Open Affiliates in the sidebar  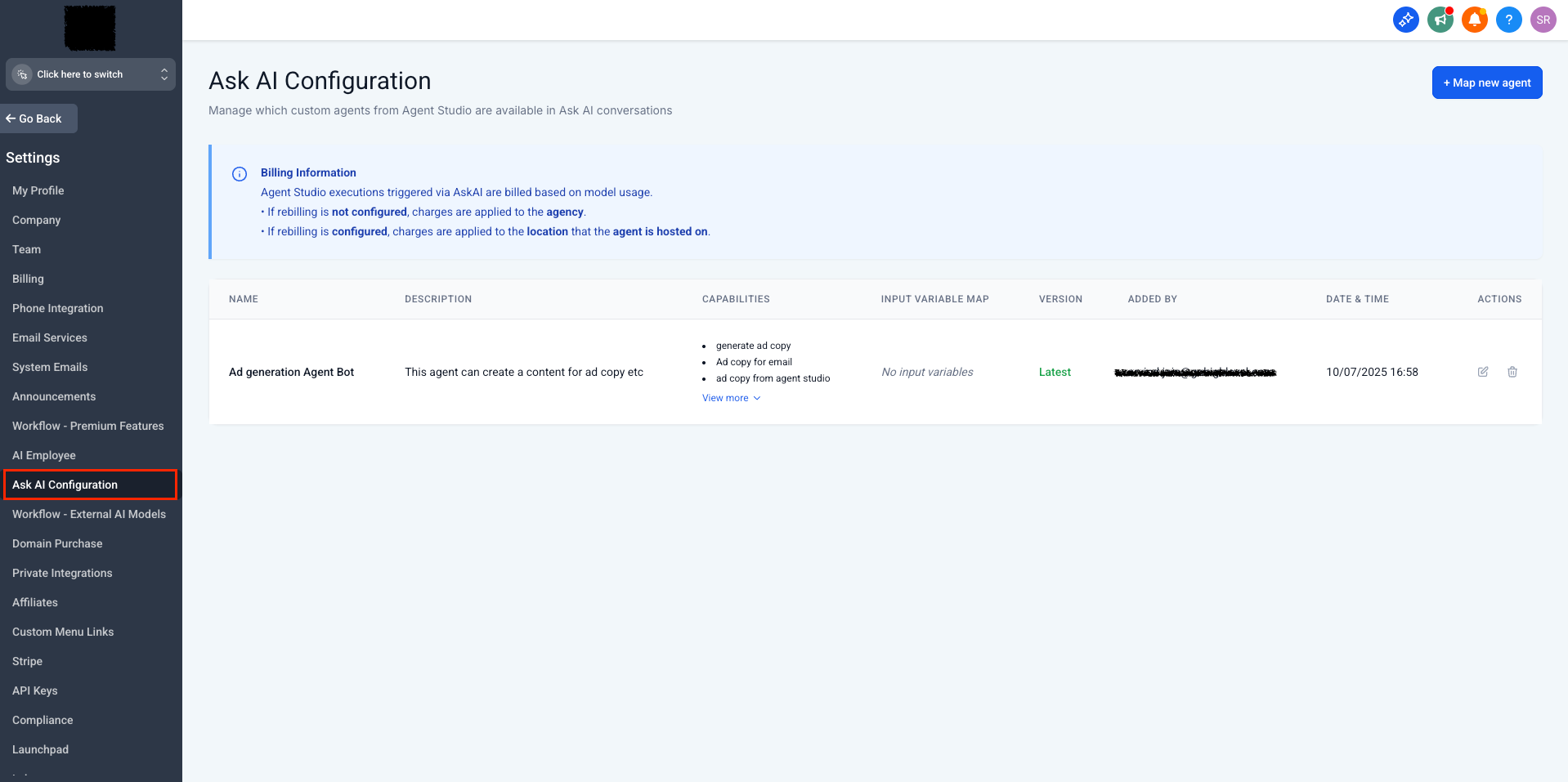click(35, 602)
